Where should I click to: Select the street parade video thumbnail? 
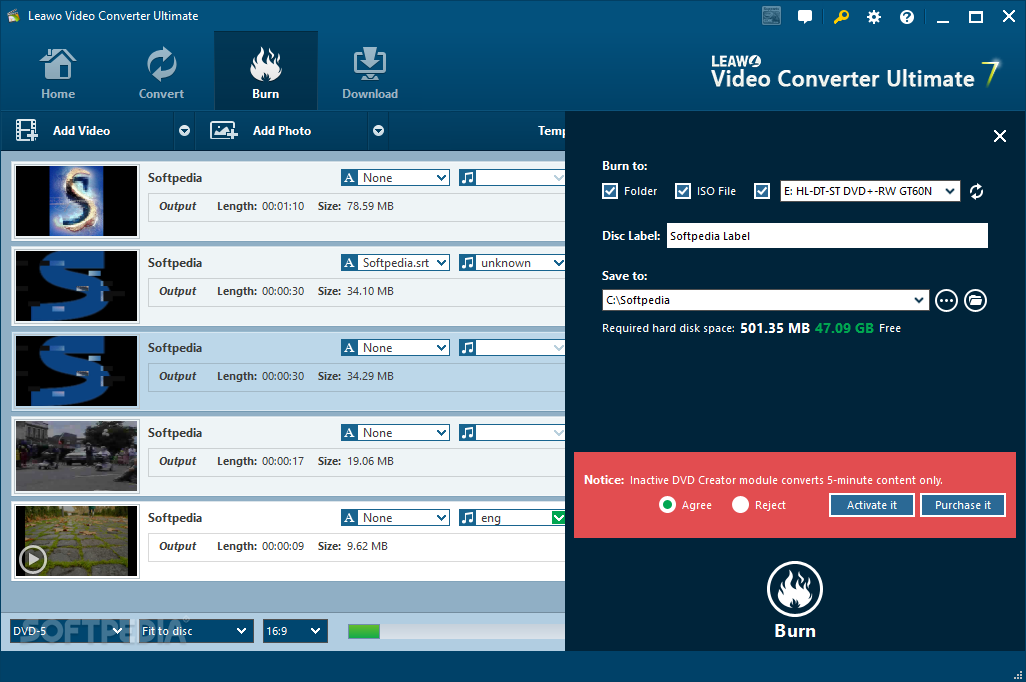[77, 456]
